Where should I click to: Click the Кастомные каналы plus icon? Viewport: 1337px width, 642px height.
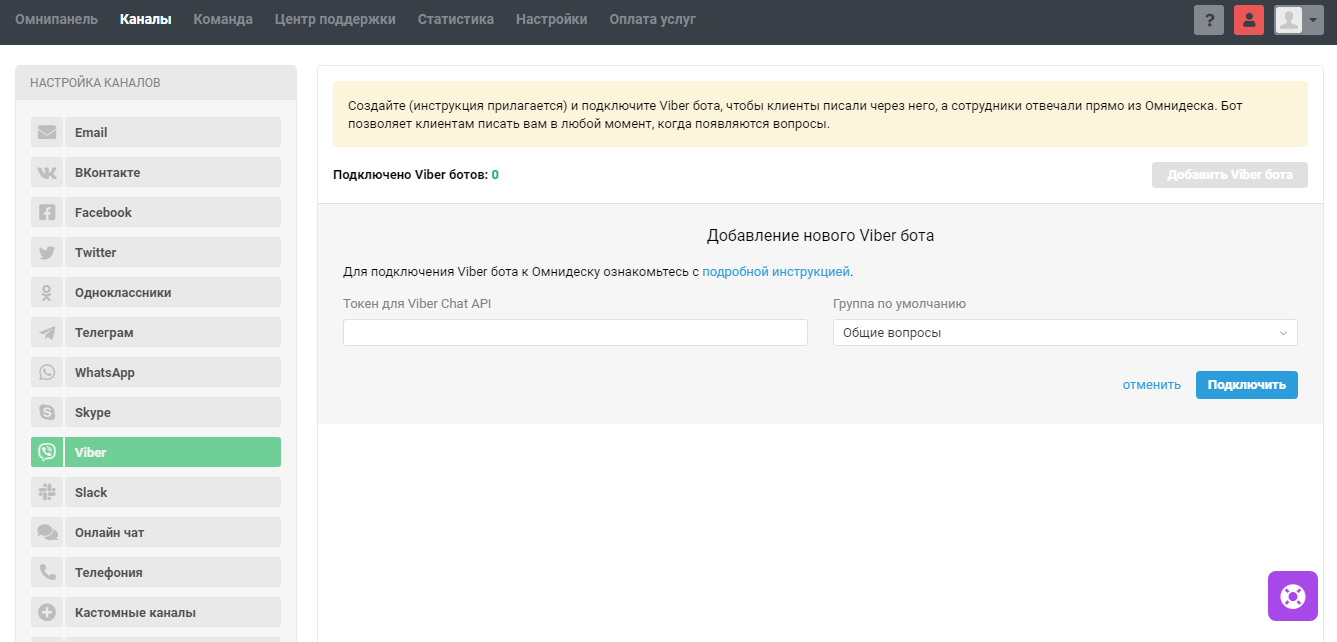47,612
